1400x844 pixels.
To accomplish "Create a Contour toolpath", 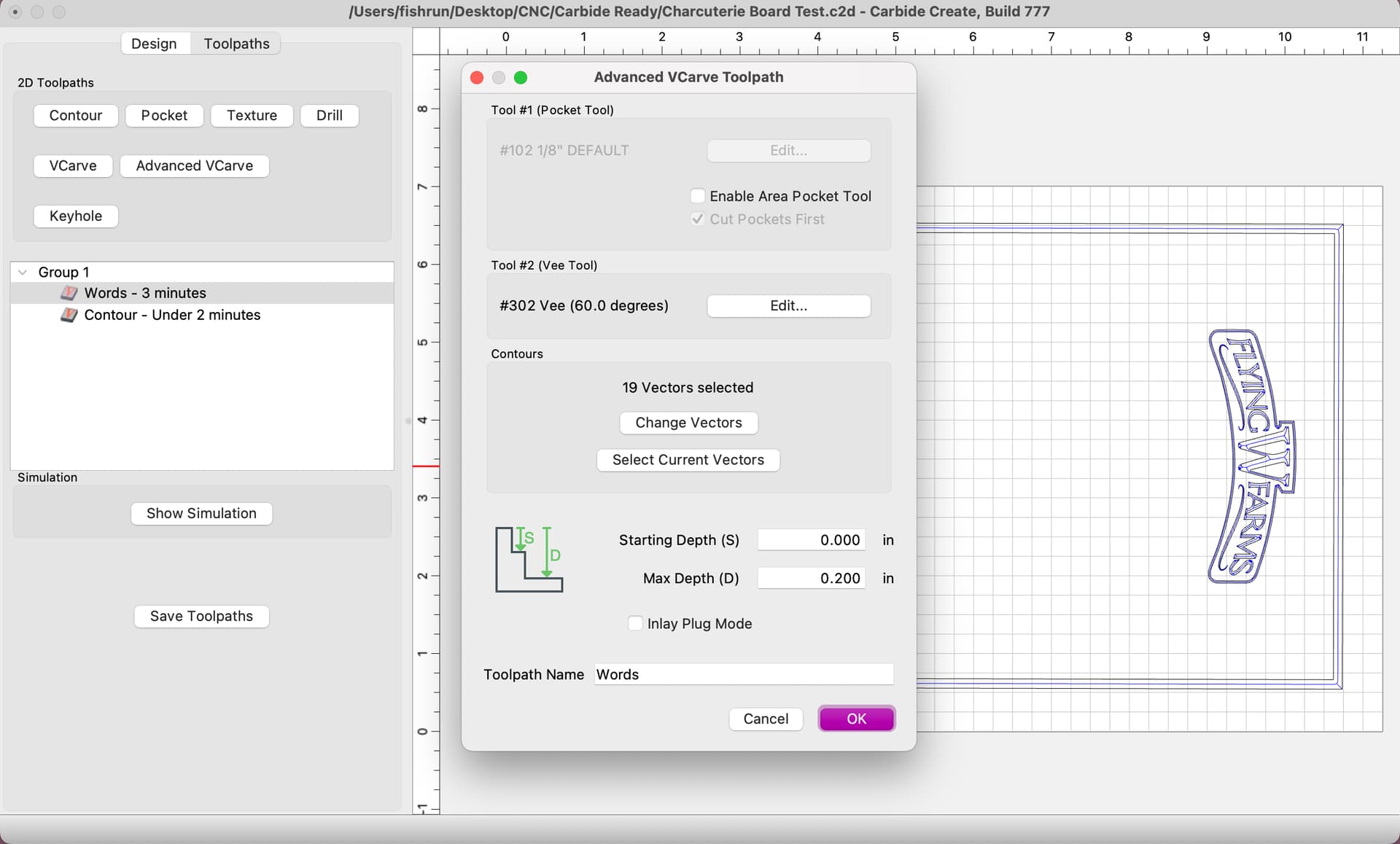I will point(76,115).
